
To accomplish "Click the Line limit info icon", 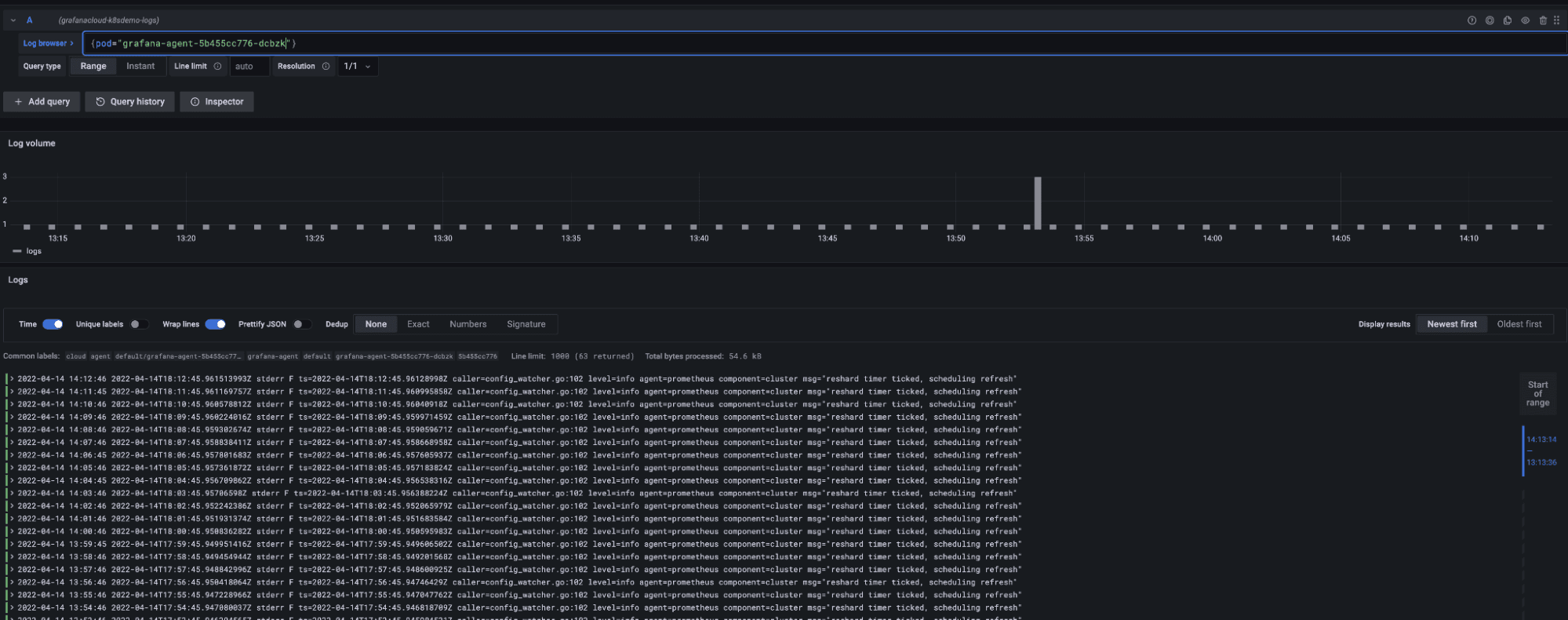I will (217, 66).
